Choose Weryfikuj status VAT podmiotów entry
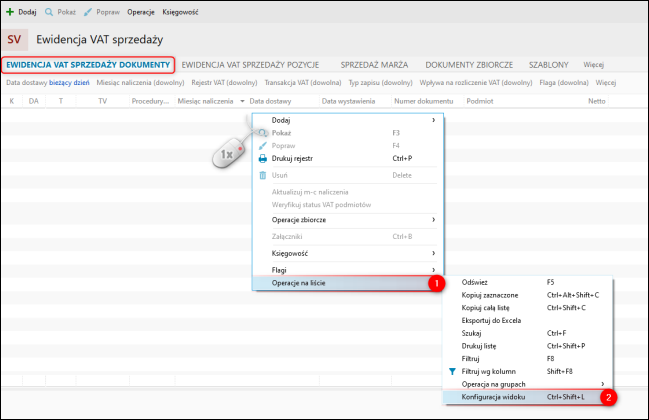This screenshot has height=420, width=649. (x=348, y=205)
